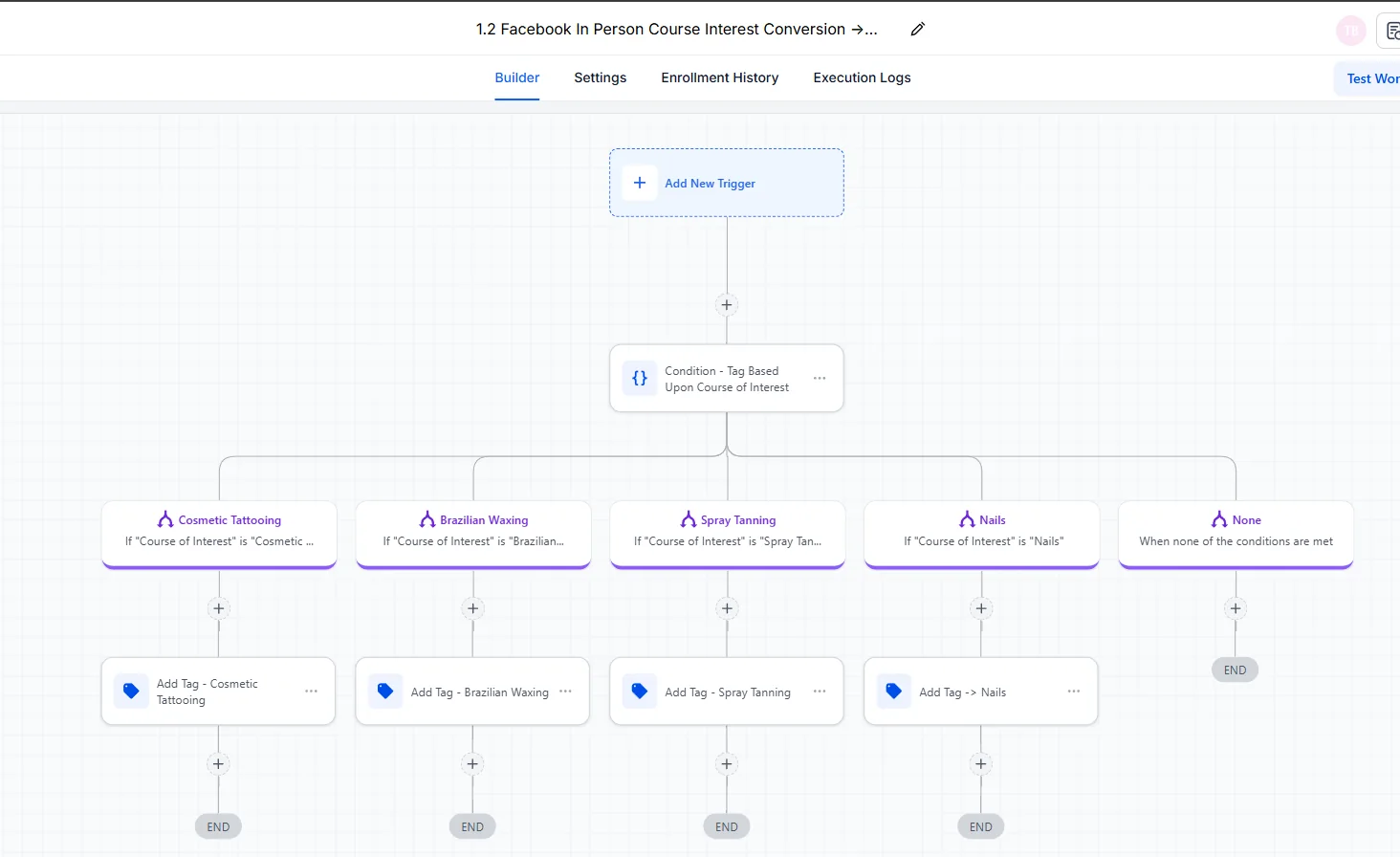Add a step under the Brazilian Waxing branch
Screen dimensions: 1400x857
click(x=472, y=608)
